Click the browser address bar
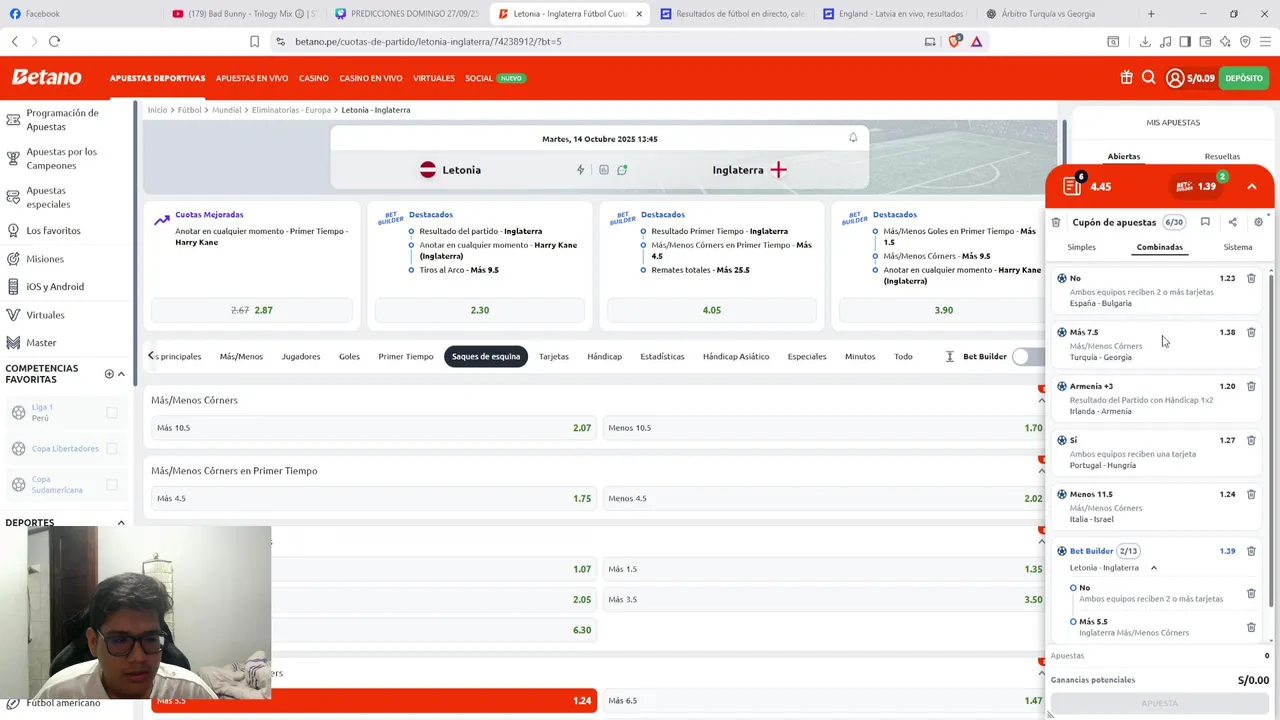This screenshot has width=1280, height=720. click(x=600, y=41)
